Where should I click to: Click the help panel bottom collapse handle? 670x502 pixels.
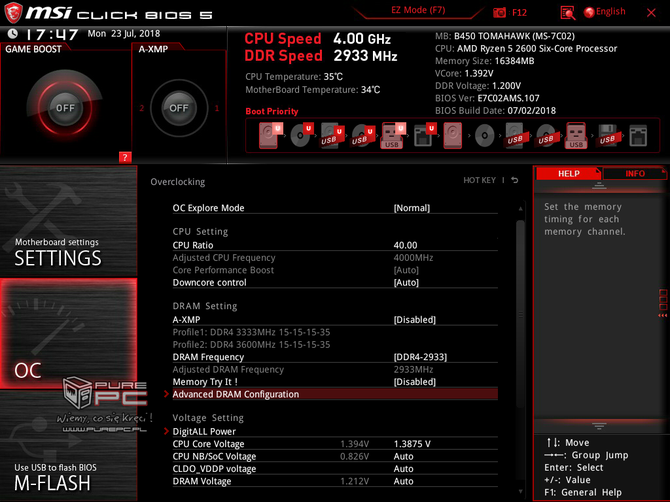point(599,426)
